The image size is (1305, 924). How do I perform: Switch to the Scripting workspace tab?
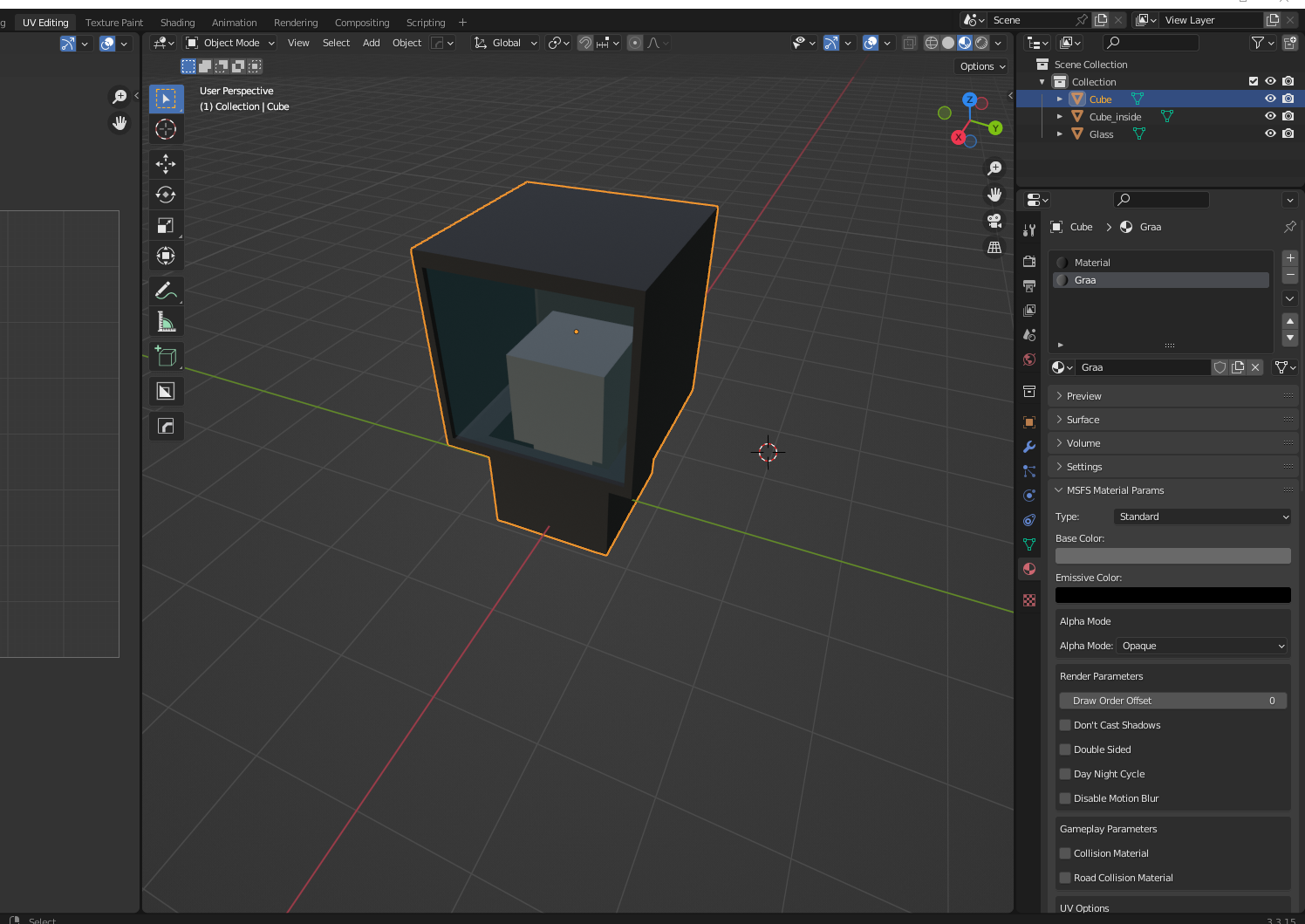point(426,22)
